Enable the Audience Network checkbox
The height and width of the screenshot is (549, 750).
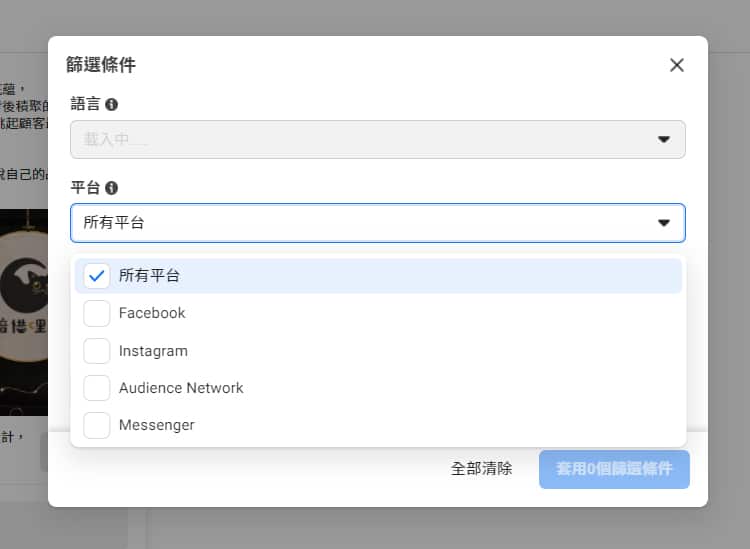pyautogui.click(x=97, y=388)
